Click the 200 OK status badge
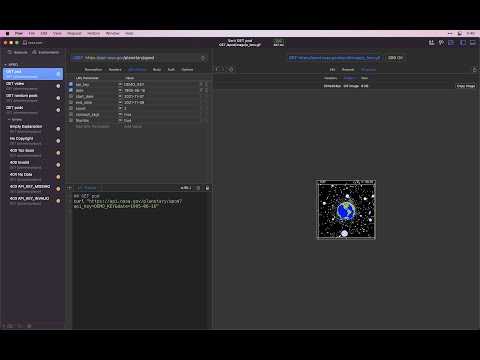The width and height of the screenshot is (480, 360). 396,58
